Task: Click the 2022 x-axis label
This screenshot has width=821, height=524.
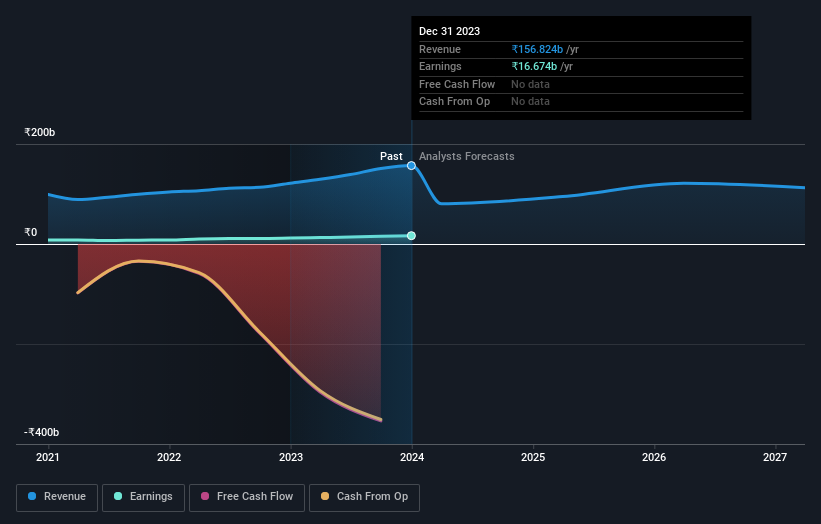Action: 169,458
